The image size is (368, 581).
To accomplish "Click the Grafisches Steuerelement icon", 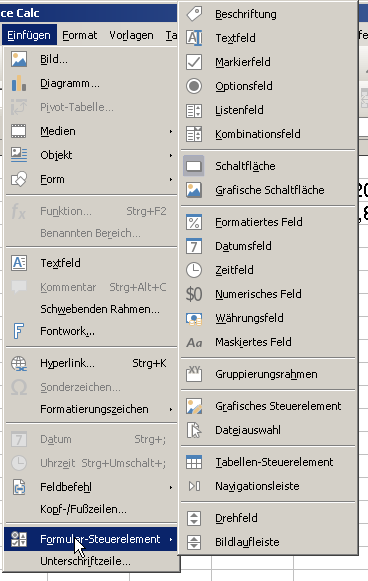I will [194, 406].
